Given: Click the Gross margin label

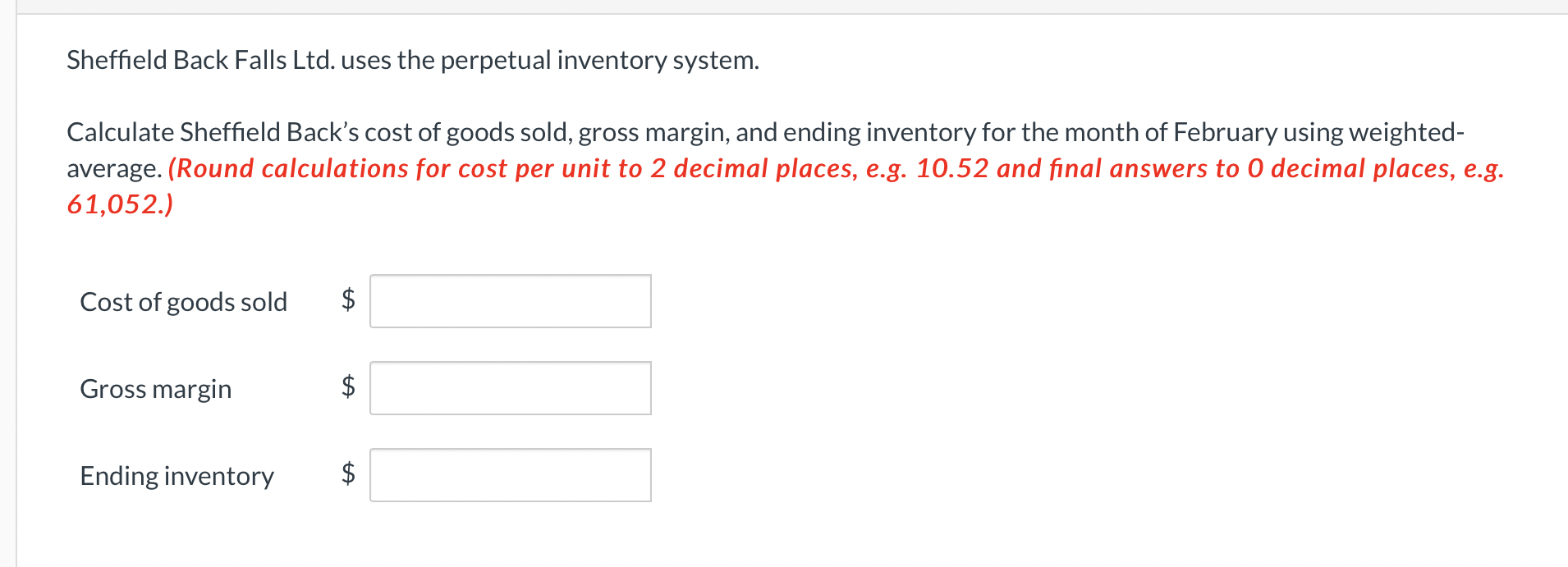Looking at the screenshot, I should [x=155, y=389].
